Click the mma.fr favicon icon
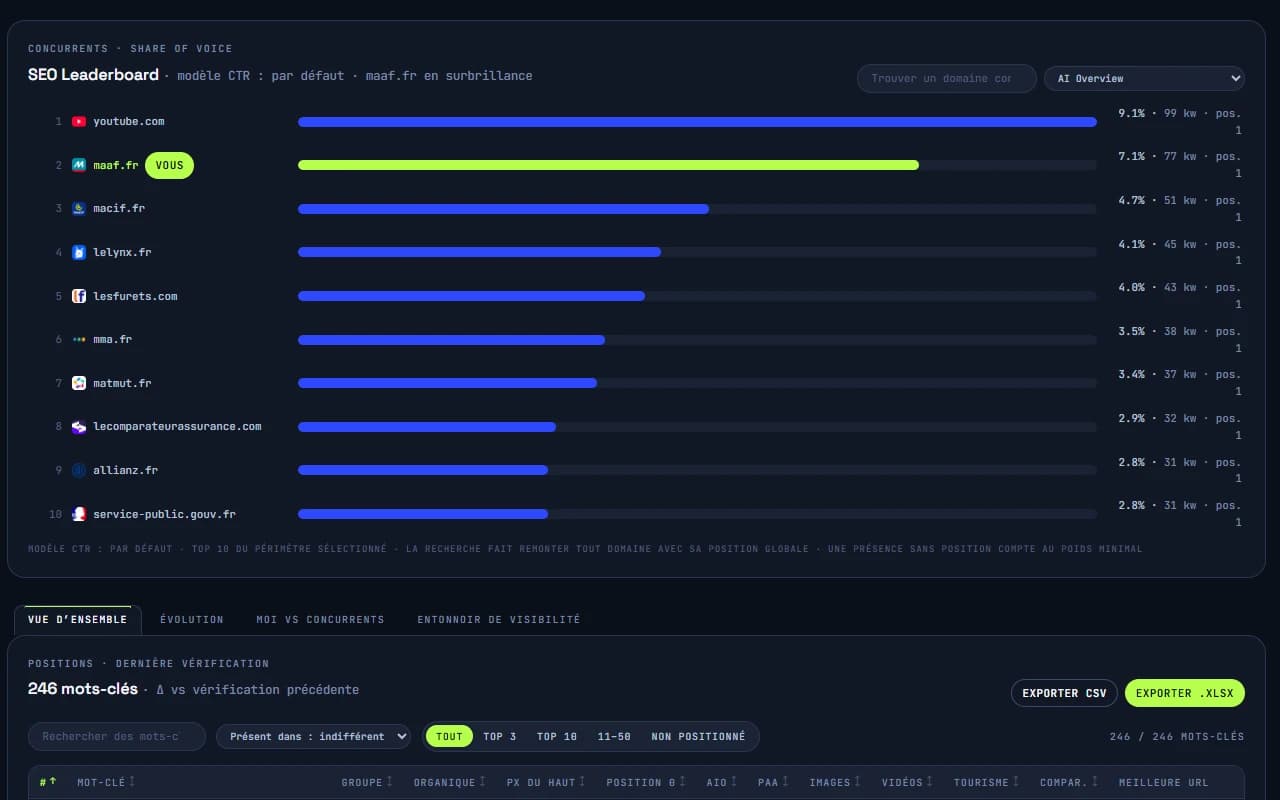The height and width of the screenshot is (800, 1280). click(x=79, y=339)
